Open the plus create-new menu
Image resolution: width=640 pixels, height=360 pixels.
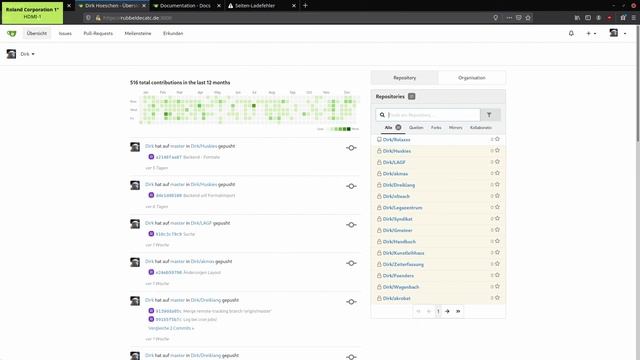point(591,33)
